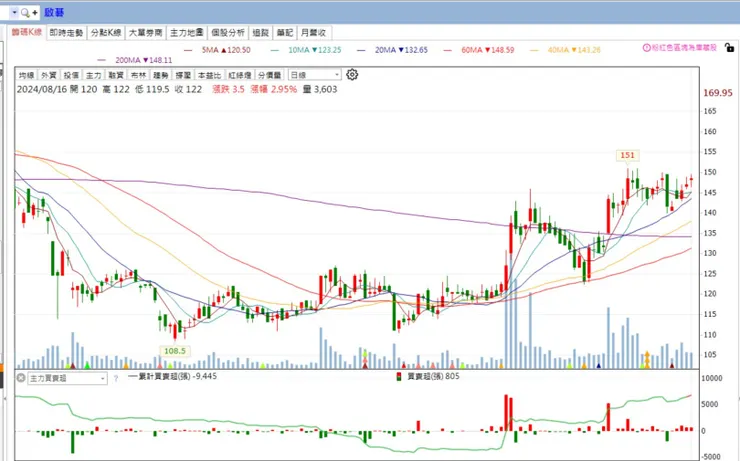Select the 主力地圖 tab
This screenshot has width=740, height=461.
click(x=186, y=33)
